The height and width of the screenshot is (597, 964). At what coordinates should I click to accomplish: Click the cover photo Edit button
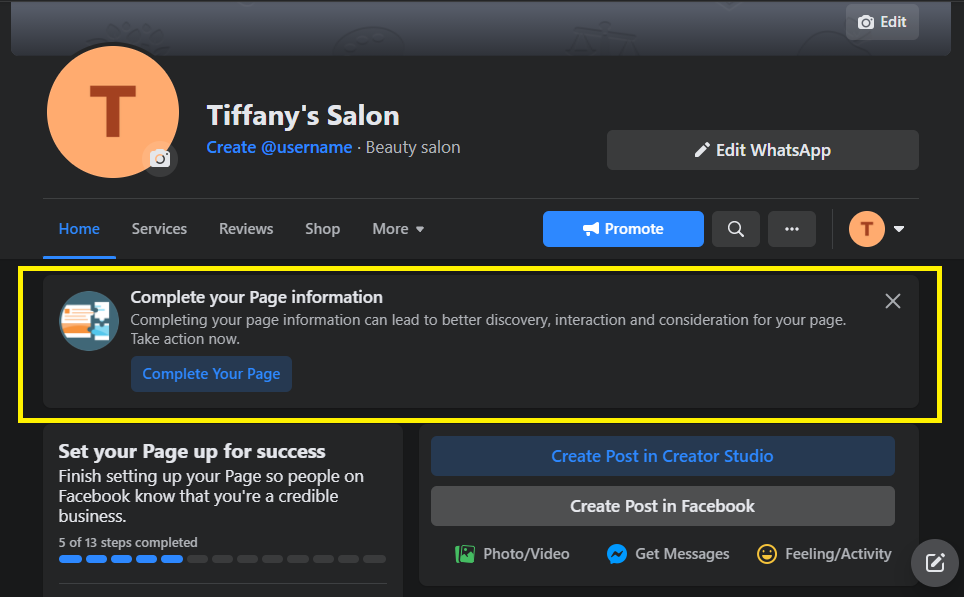point(882,22)
